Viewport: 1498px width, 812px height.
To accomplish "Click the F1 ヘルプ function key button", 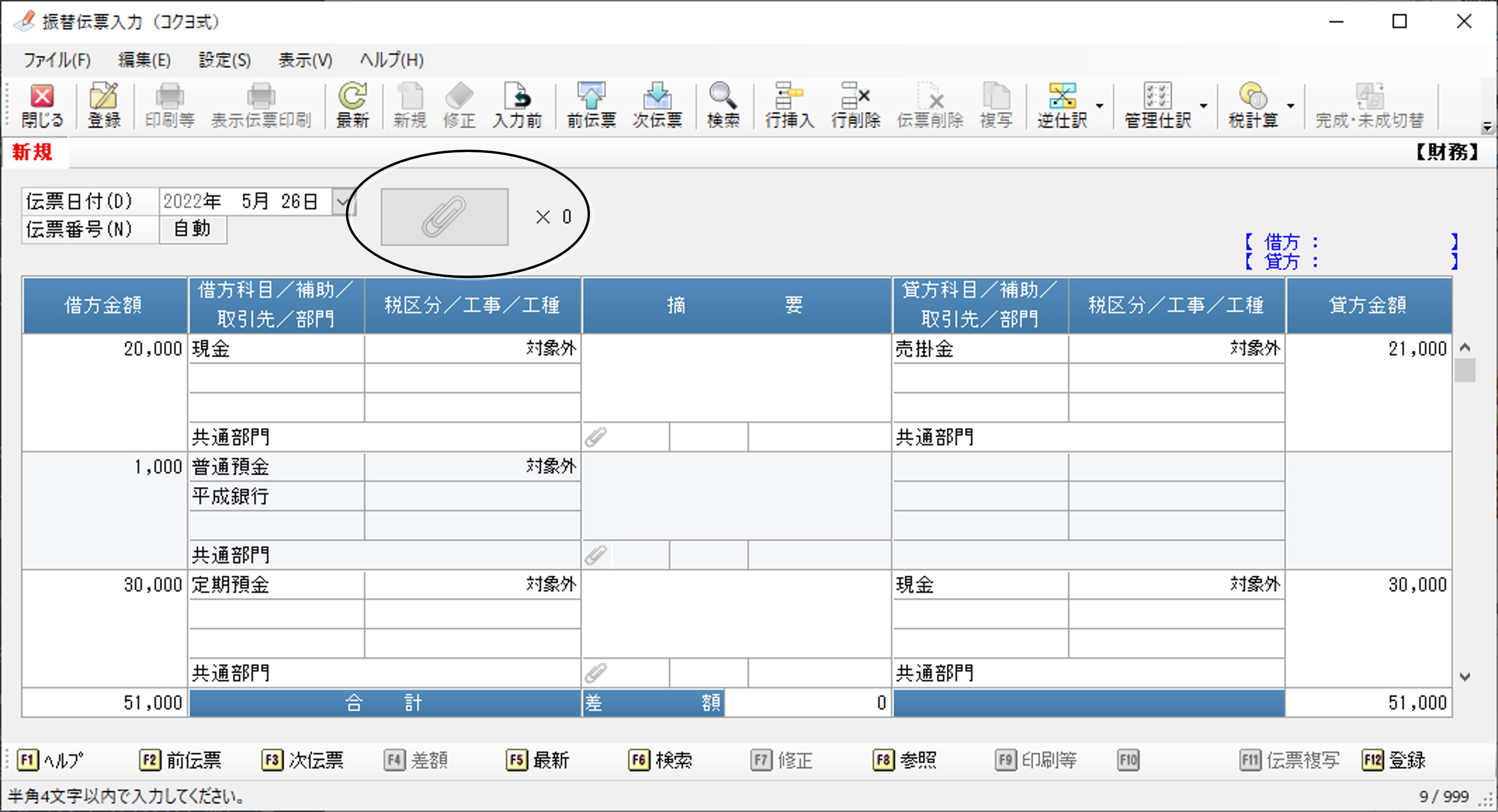I will coord(50,760).
